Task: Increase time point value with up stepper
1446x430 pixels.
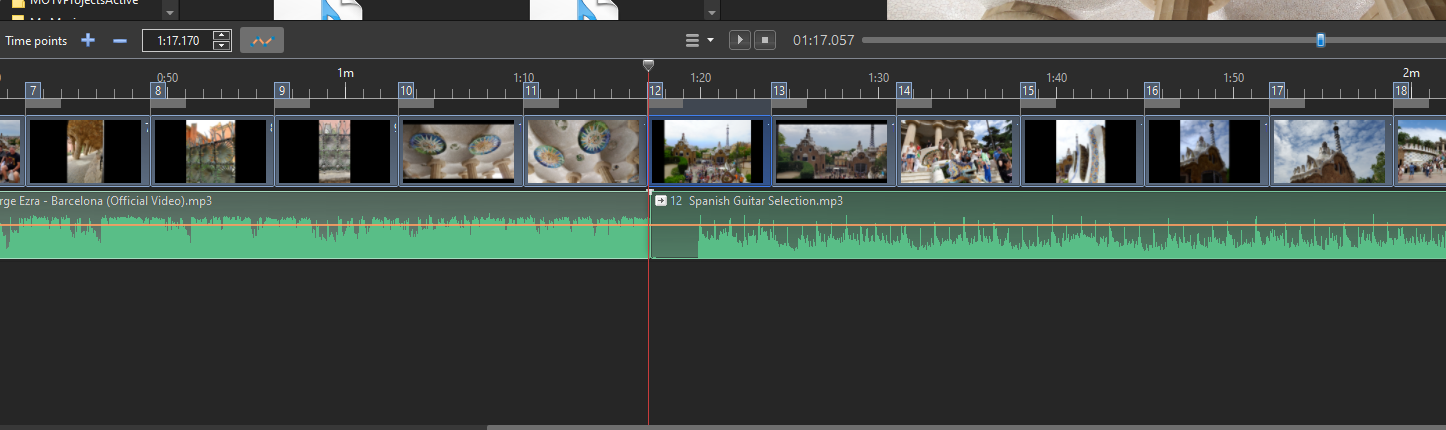Action: (222, 35)
